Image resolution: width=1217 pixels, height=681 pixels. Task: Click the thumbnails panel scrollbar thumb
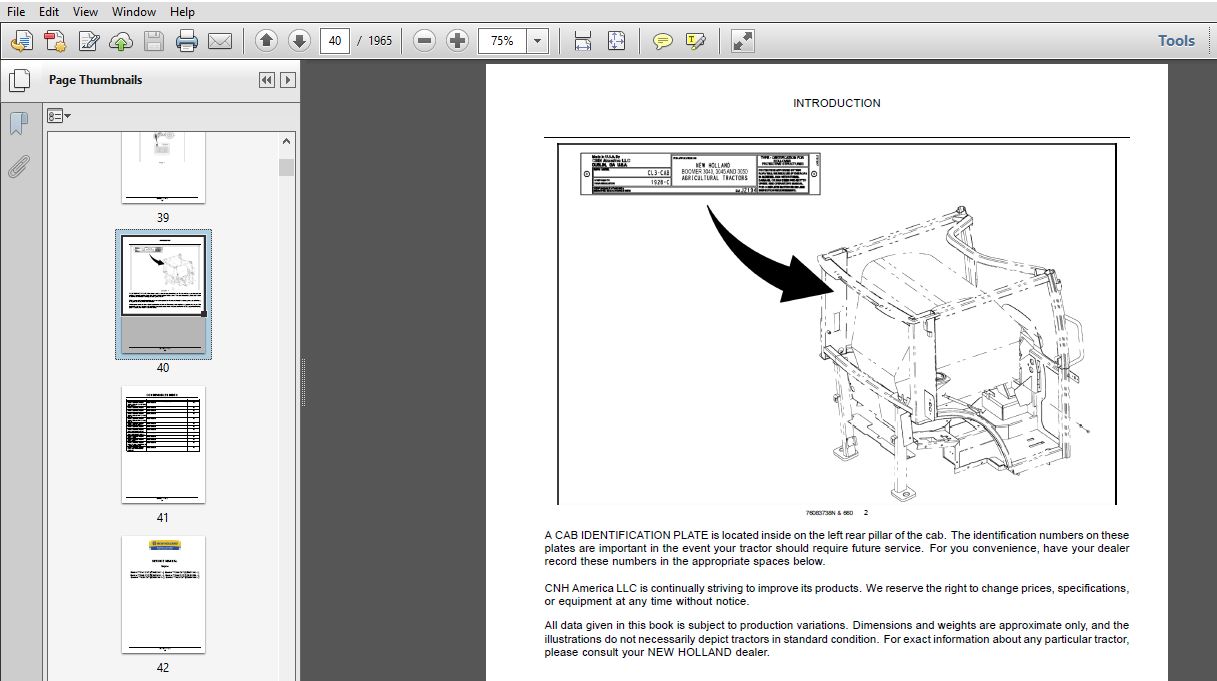[287, 167]
